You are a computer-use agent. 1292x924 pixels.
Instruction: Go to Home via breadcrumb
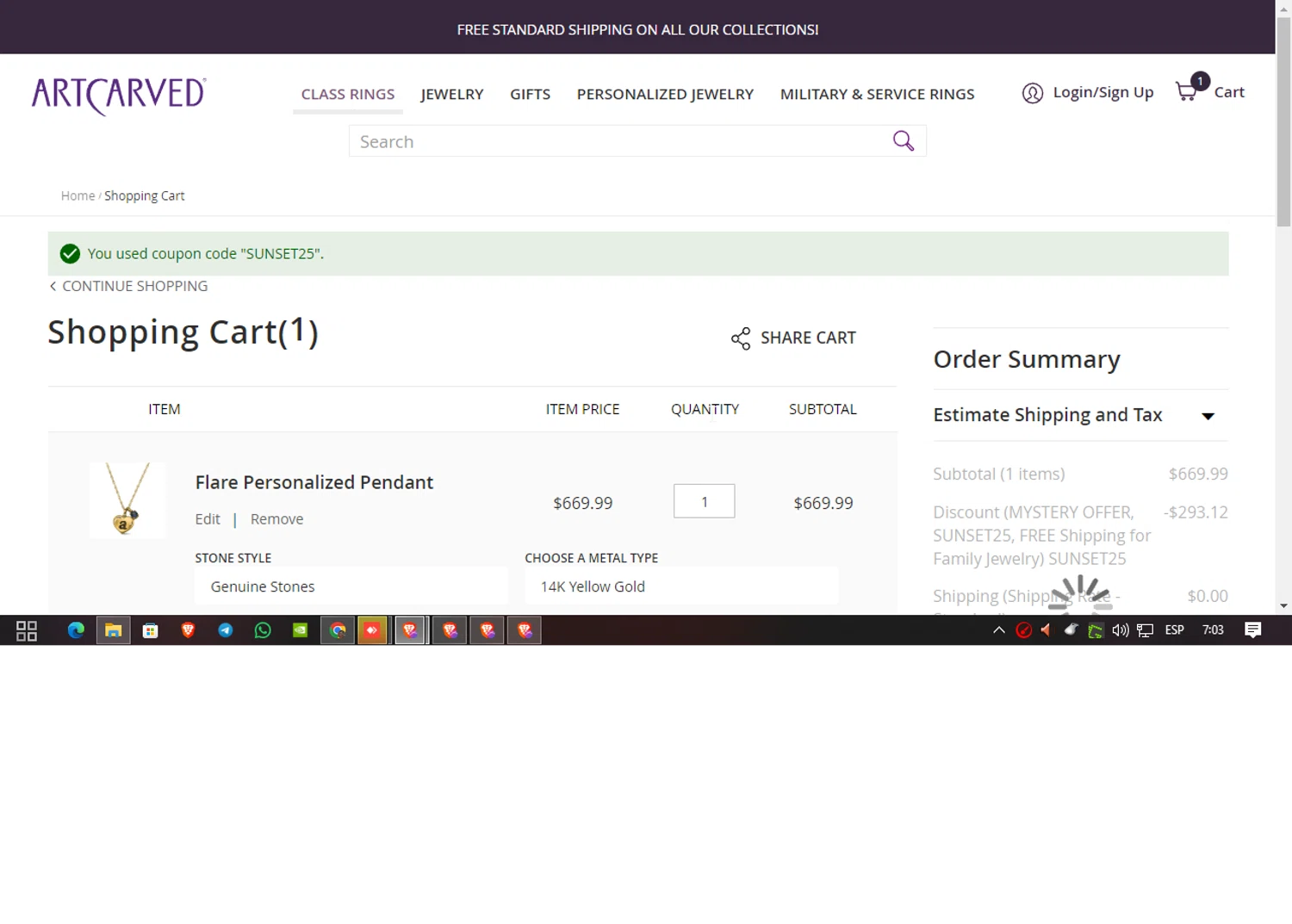78,195
